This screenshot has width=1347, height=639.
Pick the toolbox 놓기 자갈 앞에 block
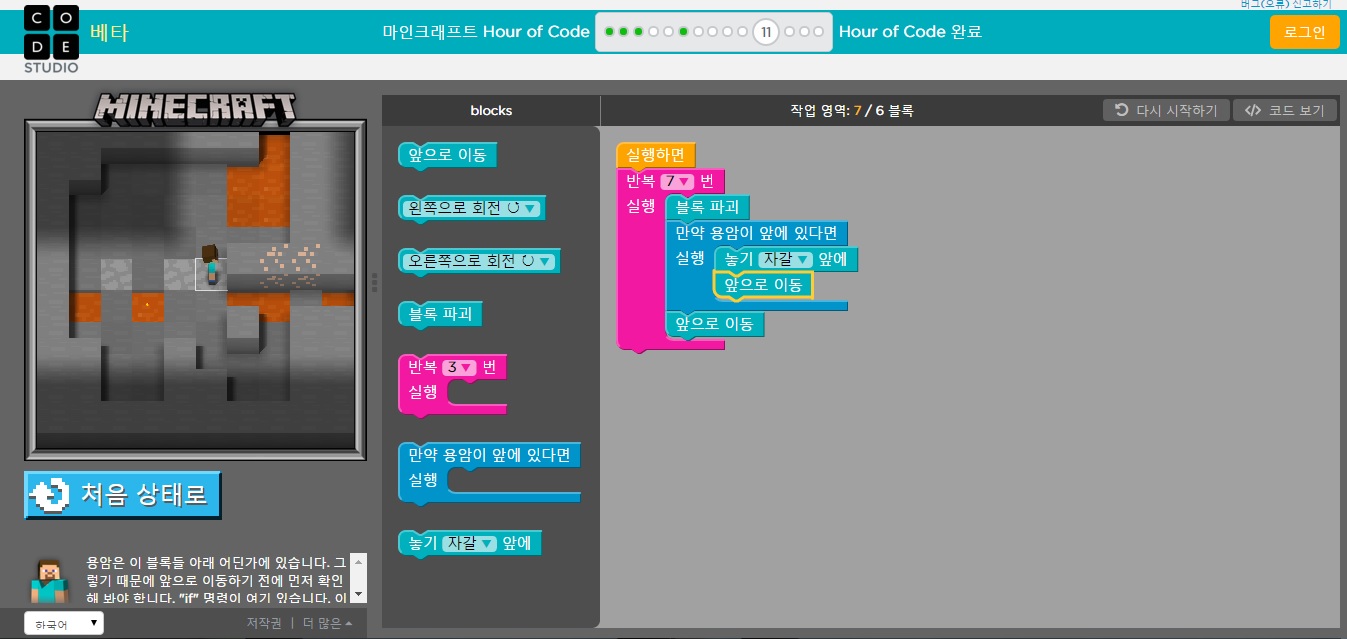(x=470, y=543)
